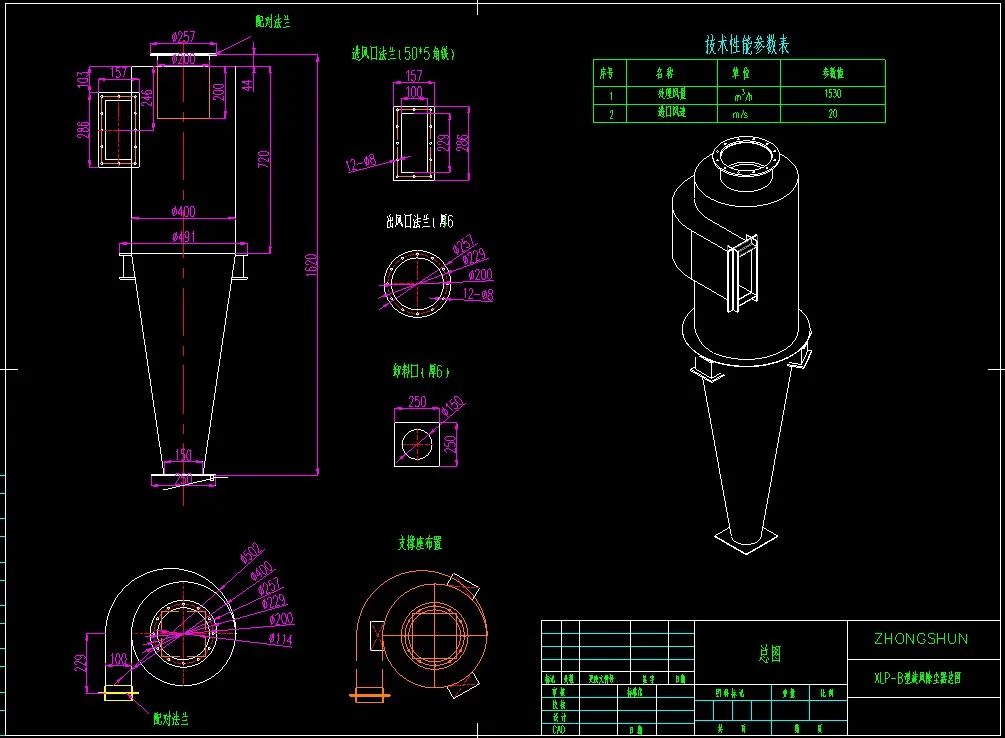Click the ø491 flange diameter dimension
This screenshot has height=738, width=1005.
pos(183,236)
